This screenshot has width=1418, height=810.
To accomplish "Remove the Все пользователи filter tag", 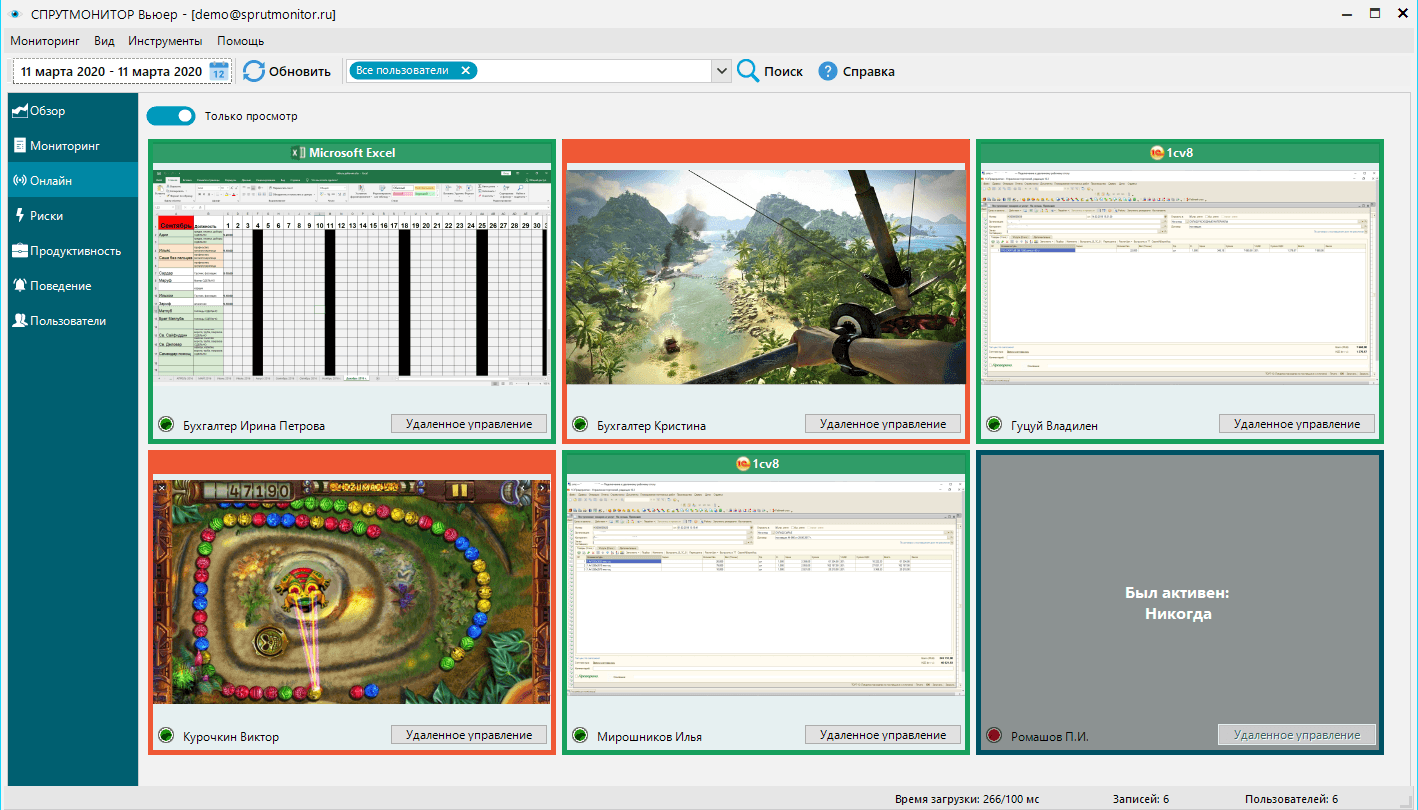I will point(465,71).
